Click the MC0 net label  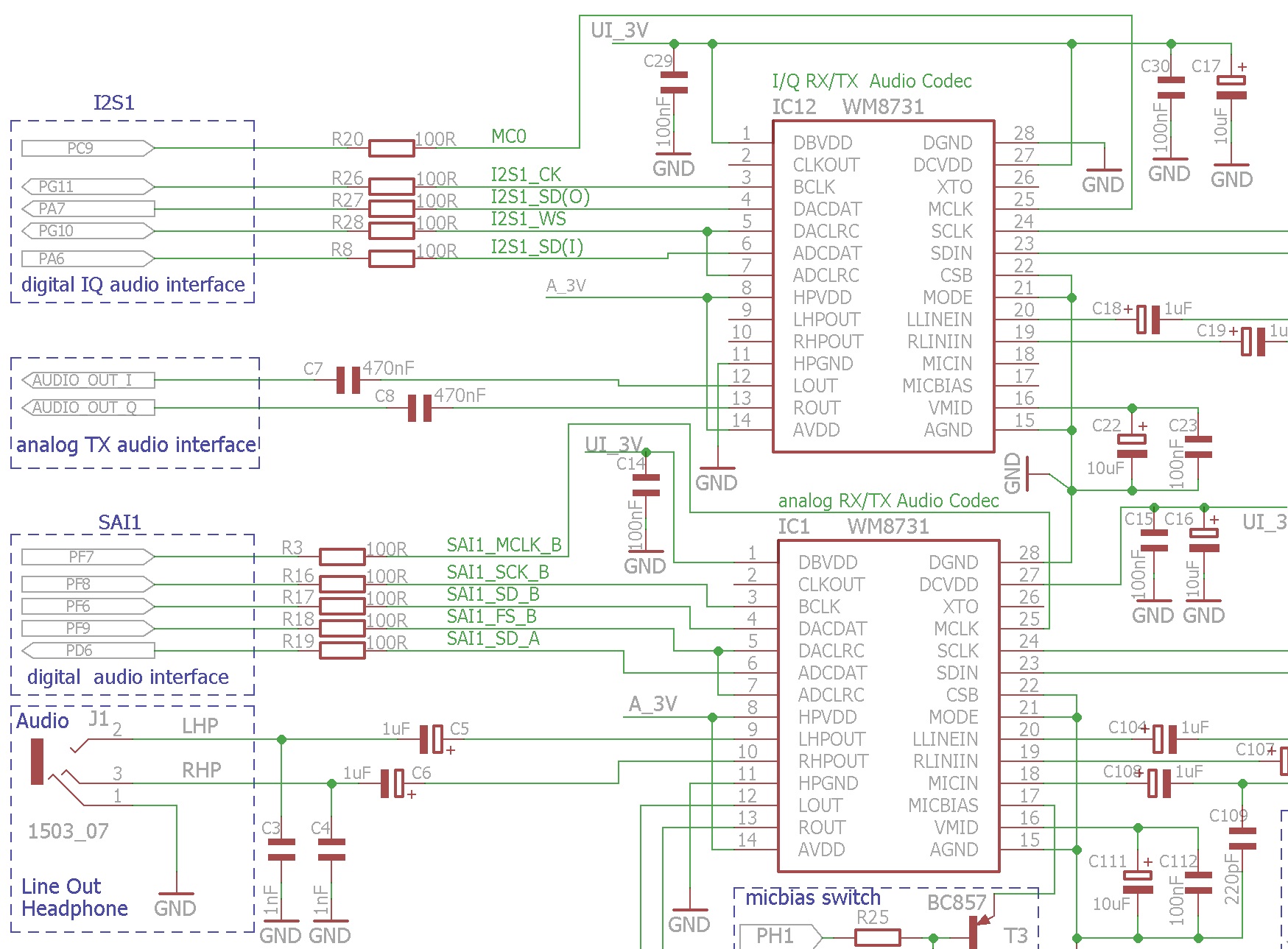point(509,136)
